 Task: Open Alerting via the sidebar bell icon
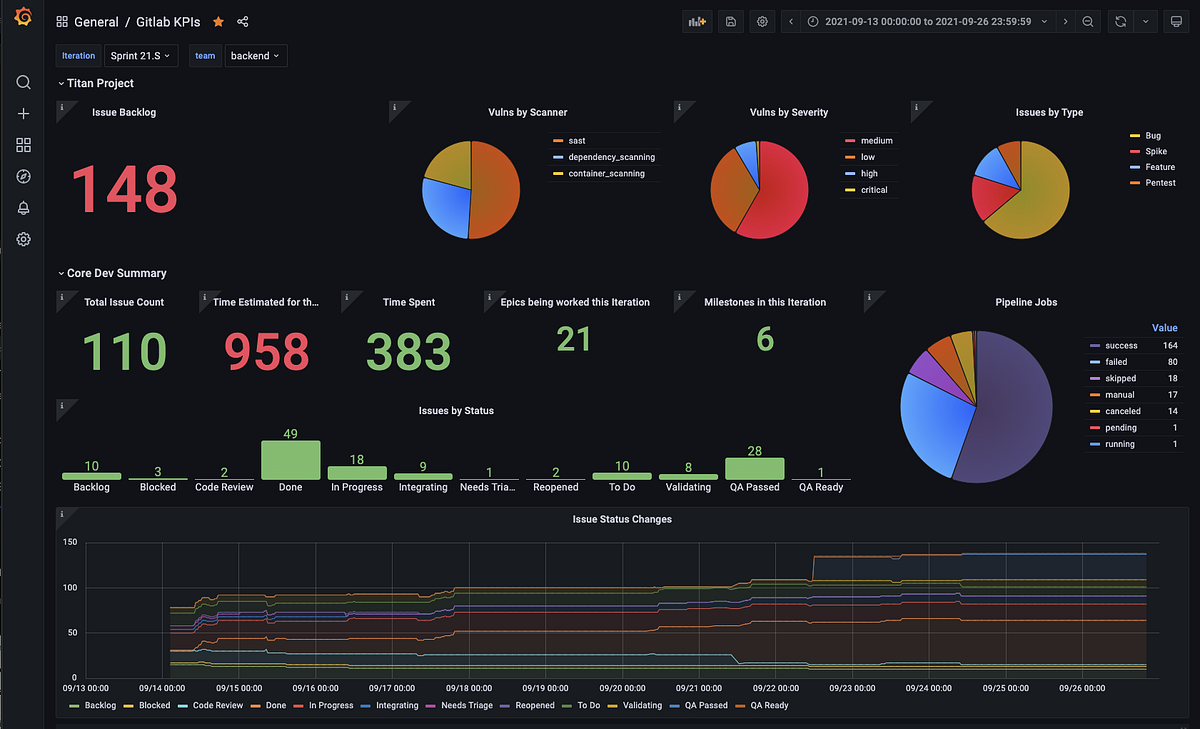pyautogui.click(x=23, y=208)
